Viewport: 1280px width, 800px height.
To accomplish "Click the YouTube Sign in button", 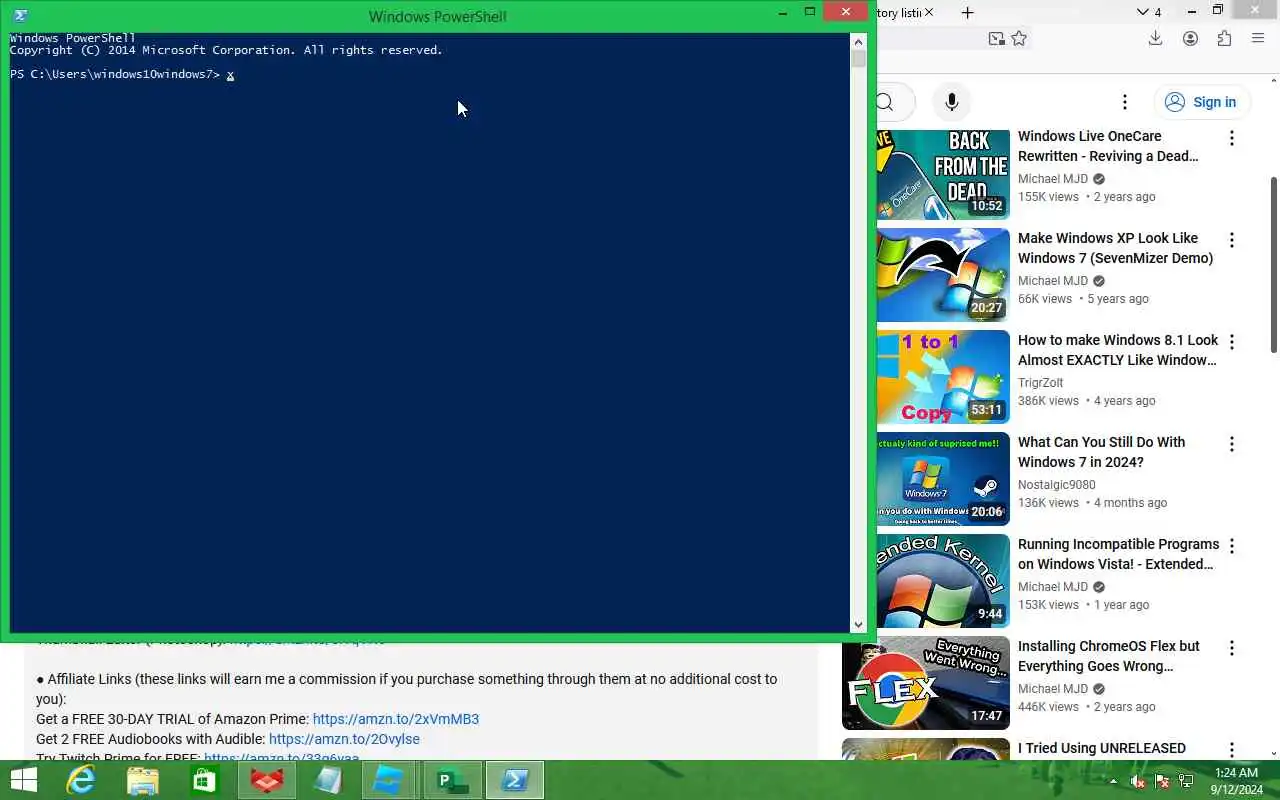I will (x=1200, y=102).
